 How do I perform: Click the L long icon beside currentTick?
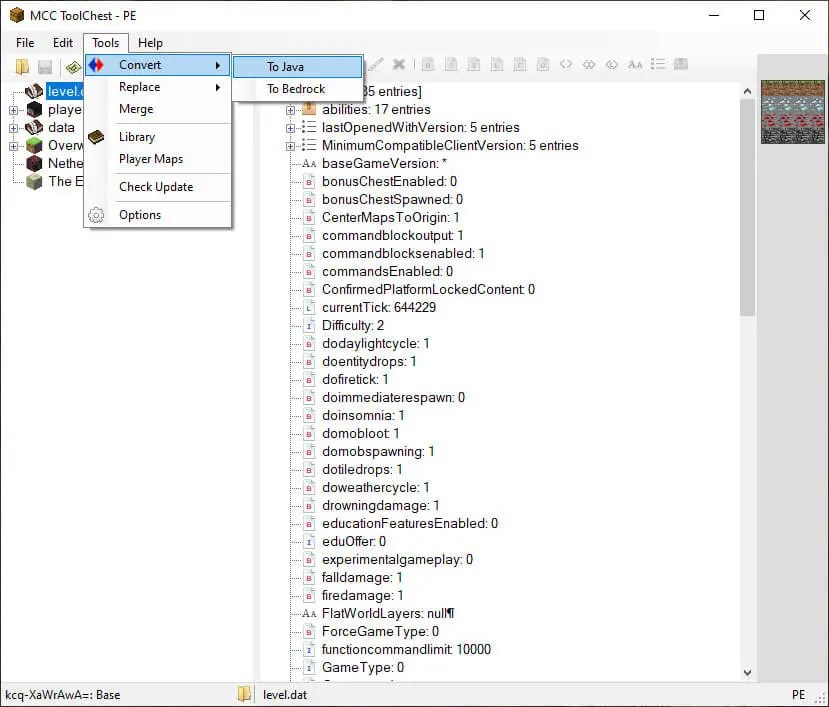point(309,308)
